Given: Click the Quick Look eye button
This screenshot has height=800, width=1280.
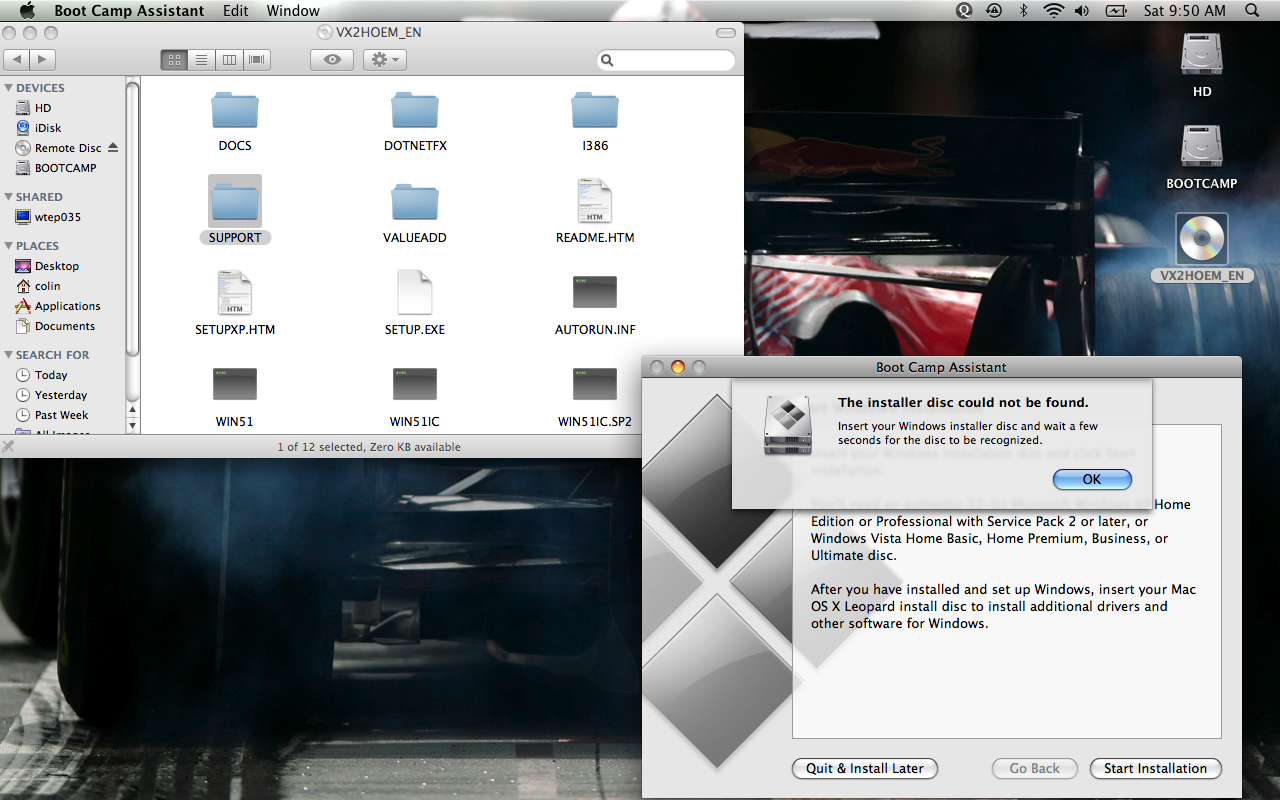Looking at the screenshot, I should (332, 60).
